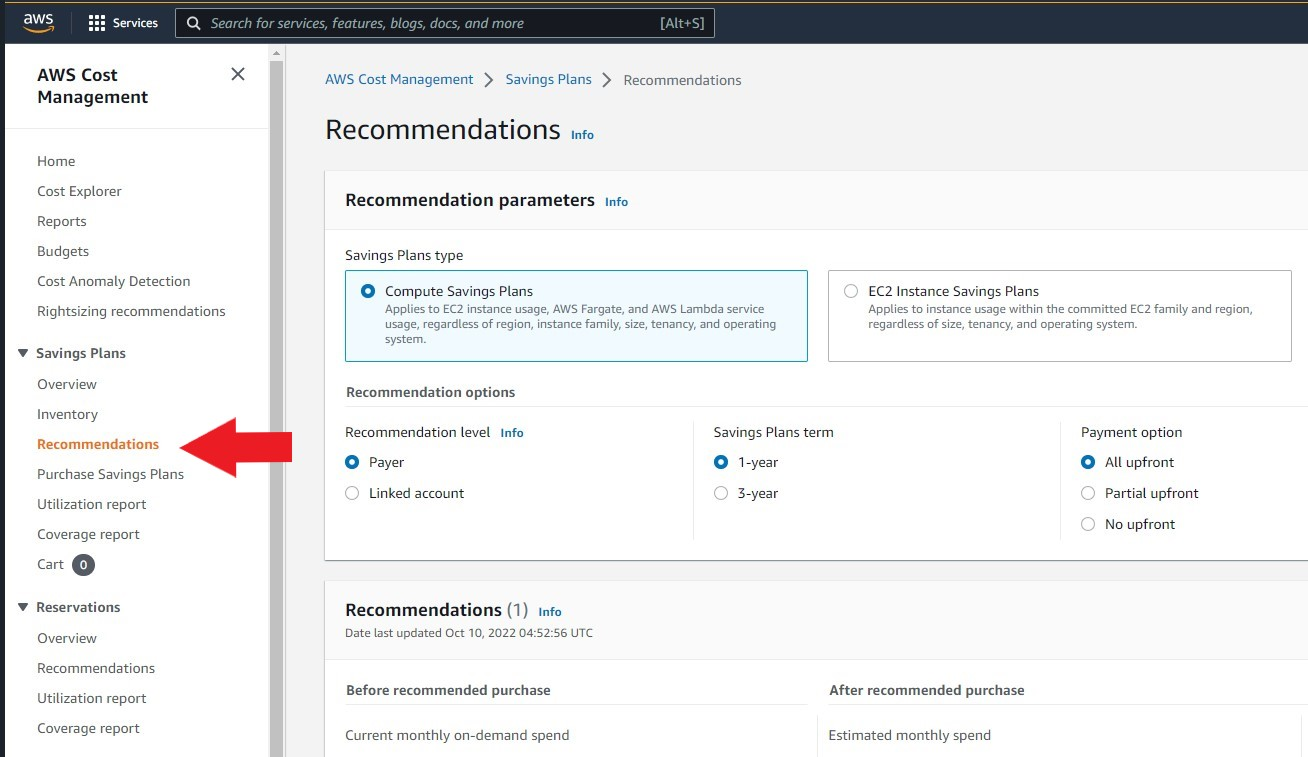
Task: Click Before recommended purchase heading
Action: 448,690
